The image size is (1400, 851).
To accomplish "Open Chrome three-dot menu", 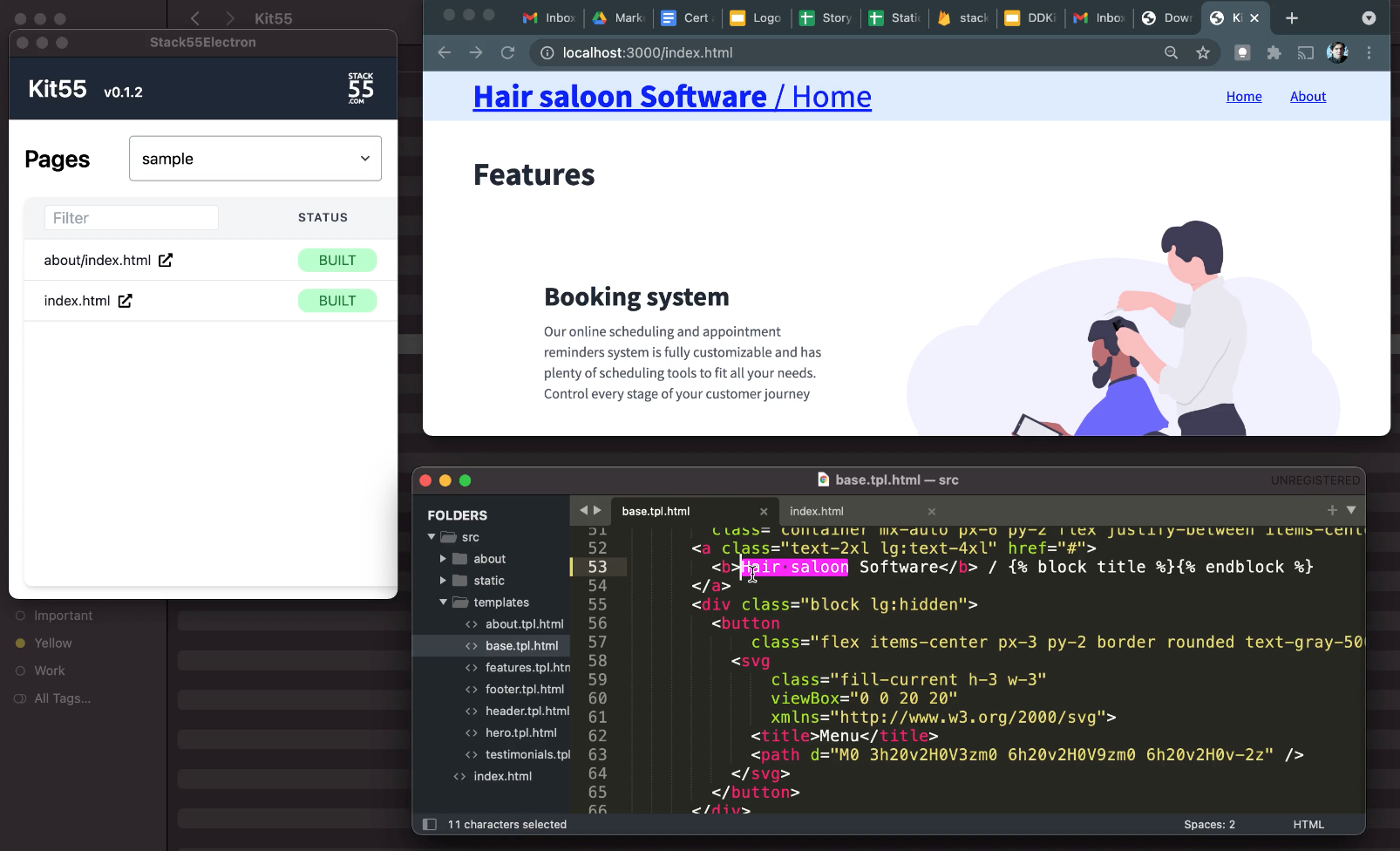I will click(1369, 53).
